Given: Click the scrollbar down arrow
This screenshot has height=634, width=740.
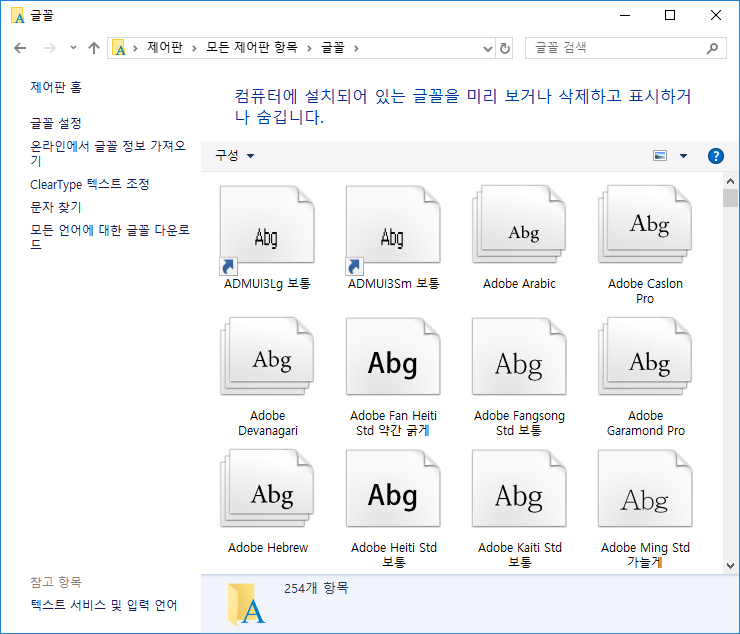Looking at the screenshot, I should [730, 566].
